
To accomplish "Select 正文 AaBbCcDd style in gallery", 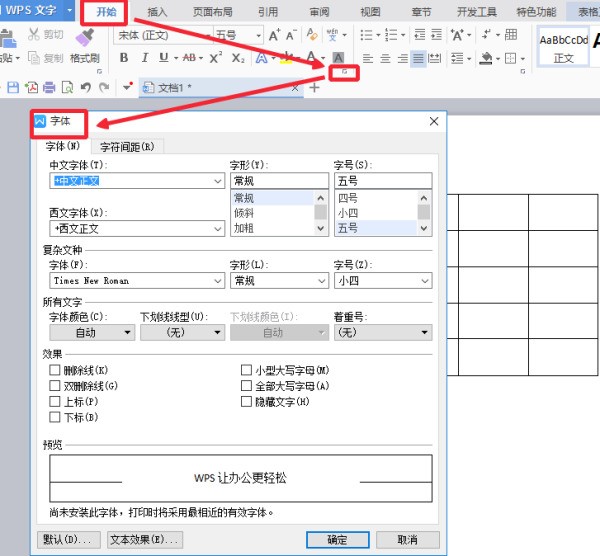I will (x=563, y=48).
